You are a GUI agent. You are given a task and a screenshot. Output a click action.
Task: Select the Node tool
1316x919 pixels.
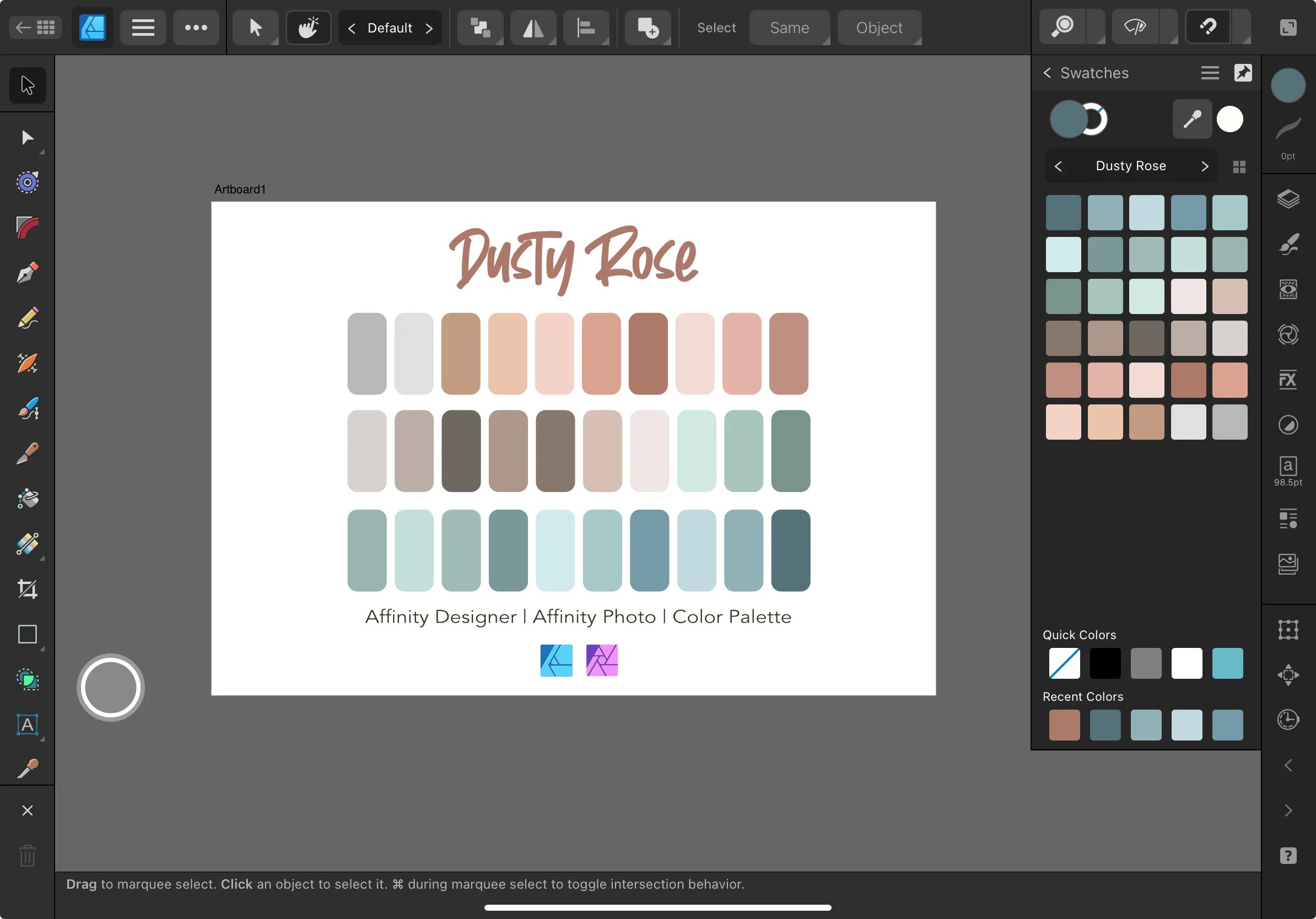[28, 138]
